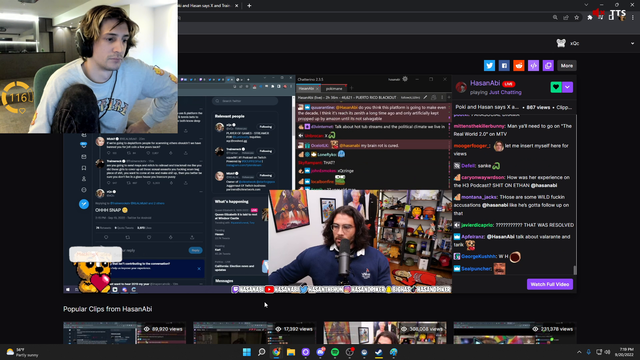Click chat username "mittensthekillerbunny"

(x=479, y=126)
